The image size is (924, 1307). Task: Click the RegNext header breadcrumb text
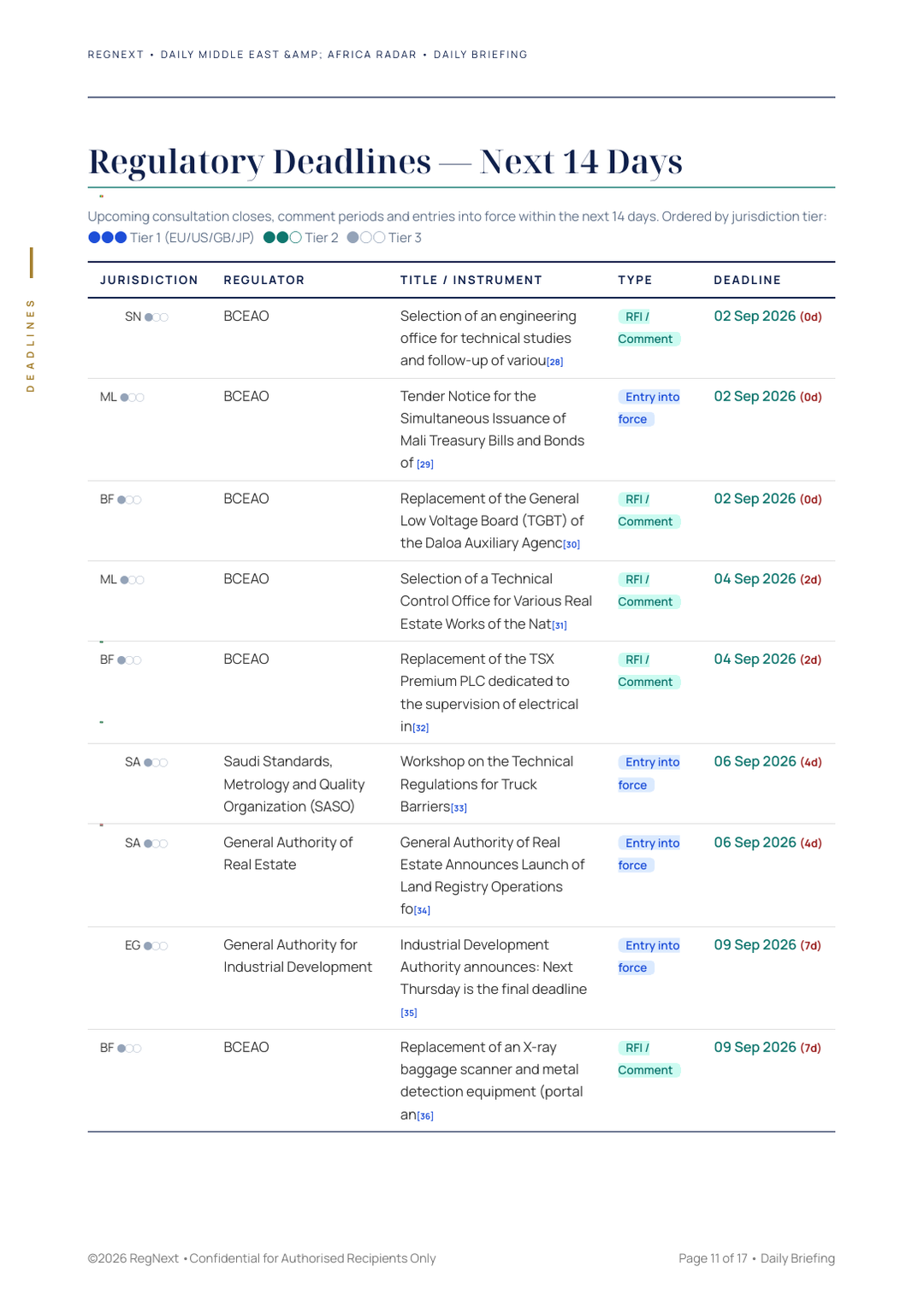[x=308, y=55]
